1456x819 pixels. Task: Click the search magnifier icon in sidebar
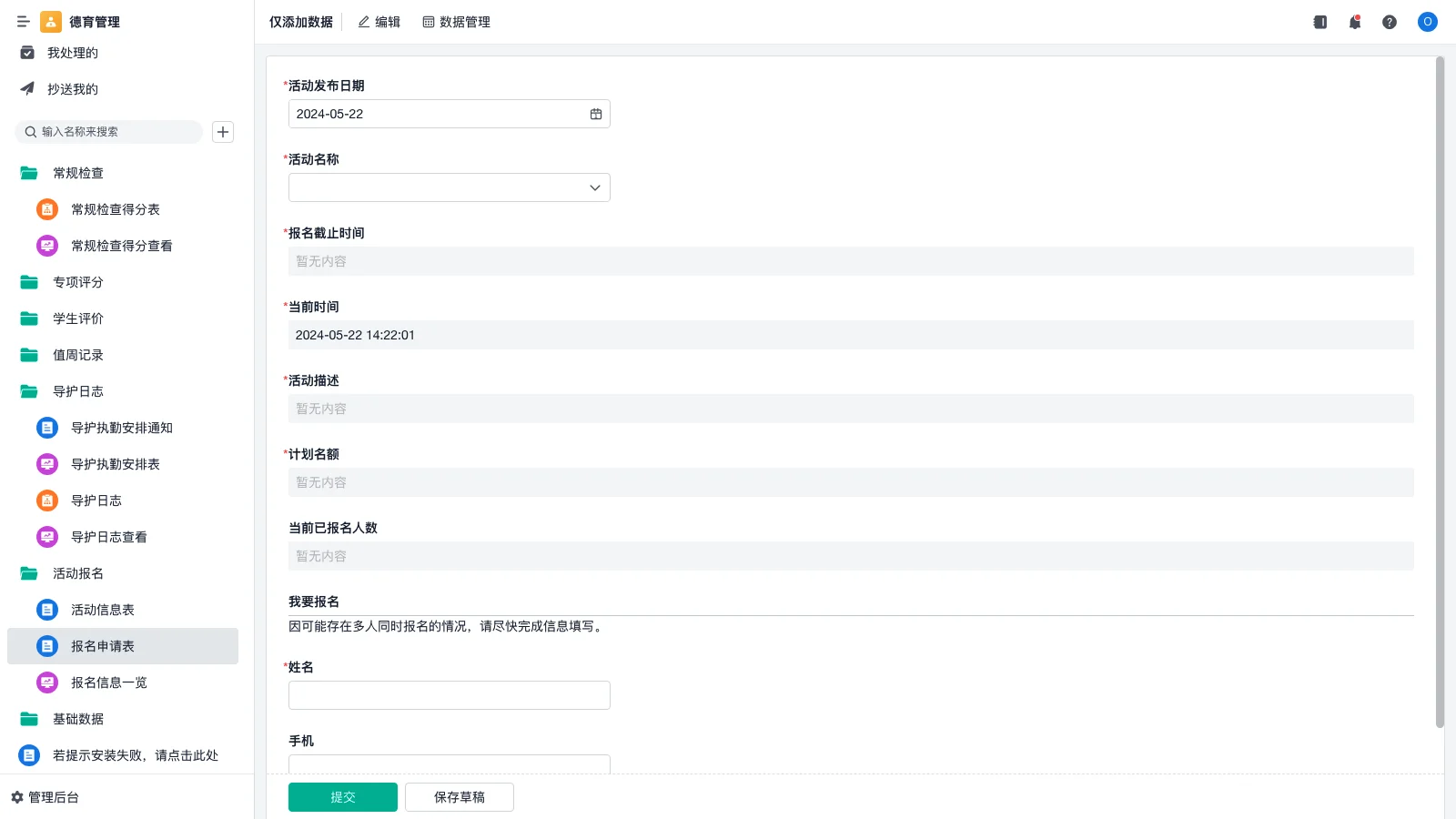[31, 132]
